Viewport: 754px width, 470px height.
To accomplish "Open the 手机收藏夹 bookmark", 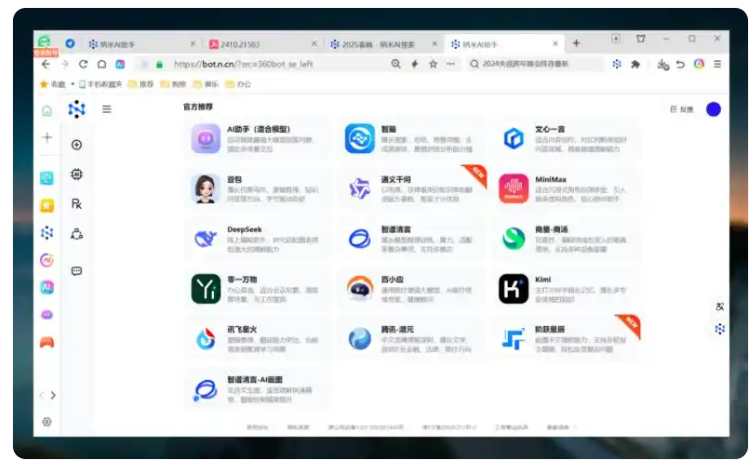I will pos(100,84).
